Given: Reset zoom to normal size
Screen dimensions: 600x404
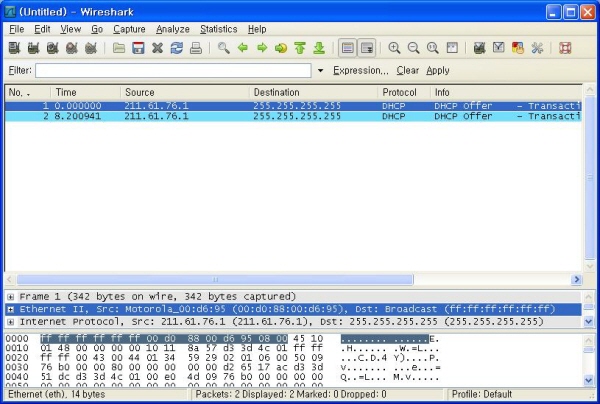Looking at the screenshot, I should pyautogui.click(x=432, y=48).
